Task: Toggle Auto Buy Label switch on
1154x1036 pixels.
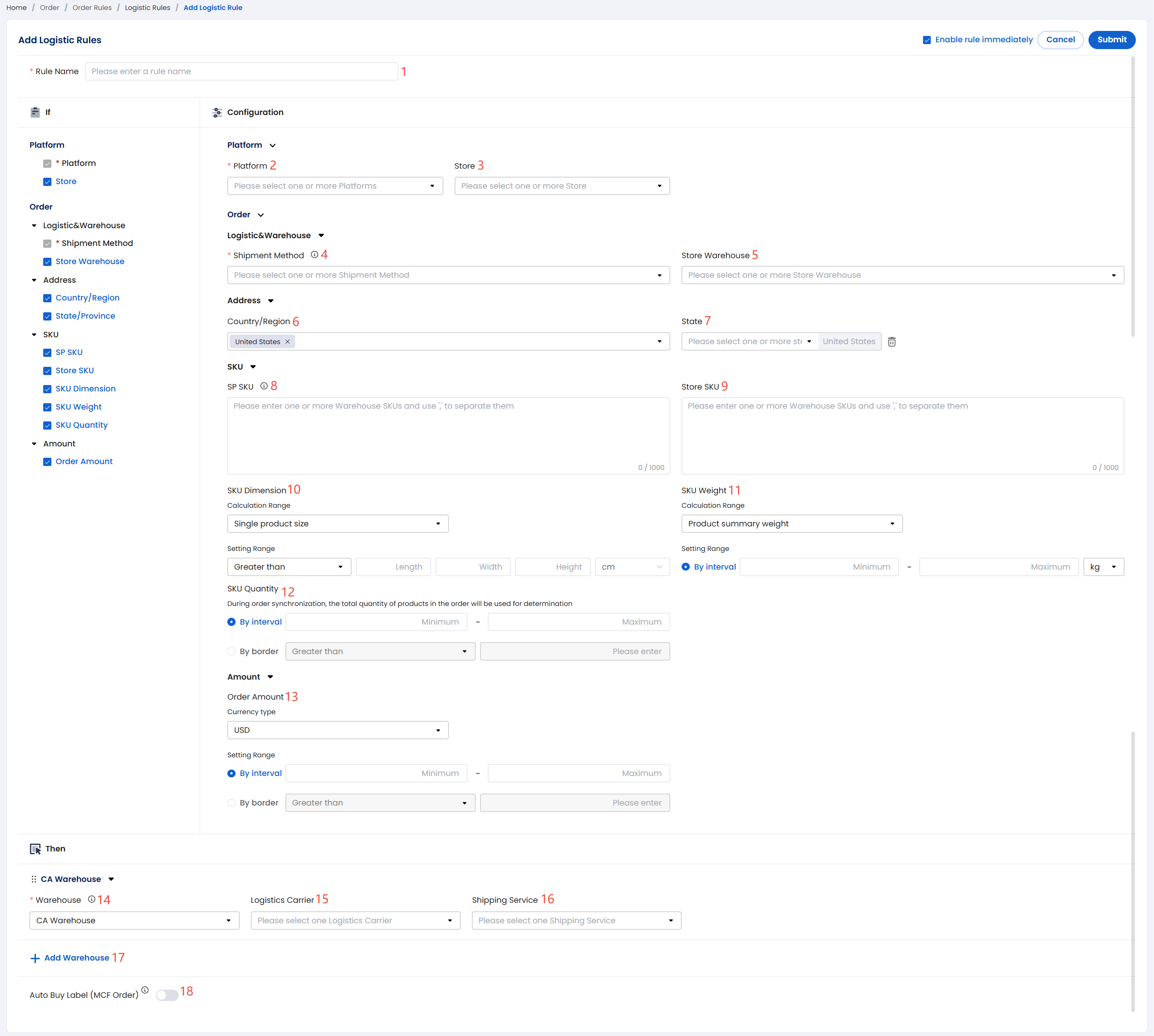Action: [167, 995]
